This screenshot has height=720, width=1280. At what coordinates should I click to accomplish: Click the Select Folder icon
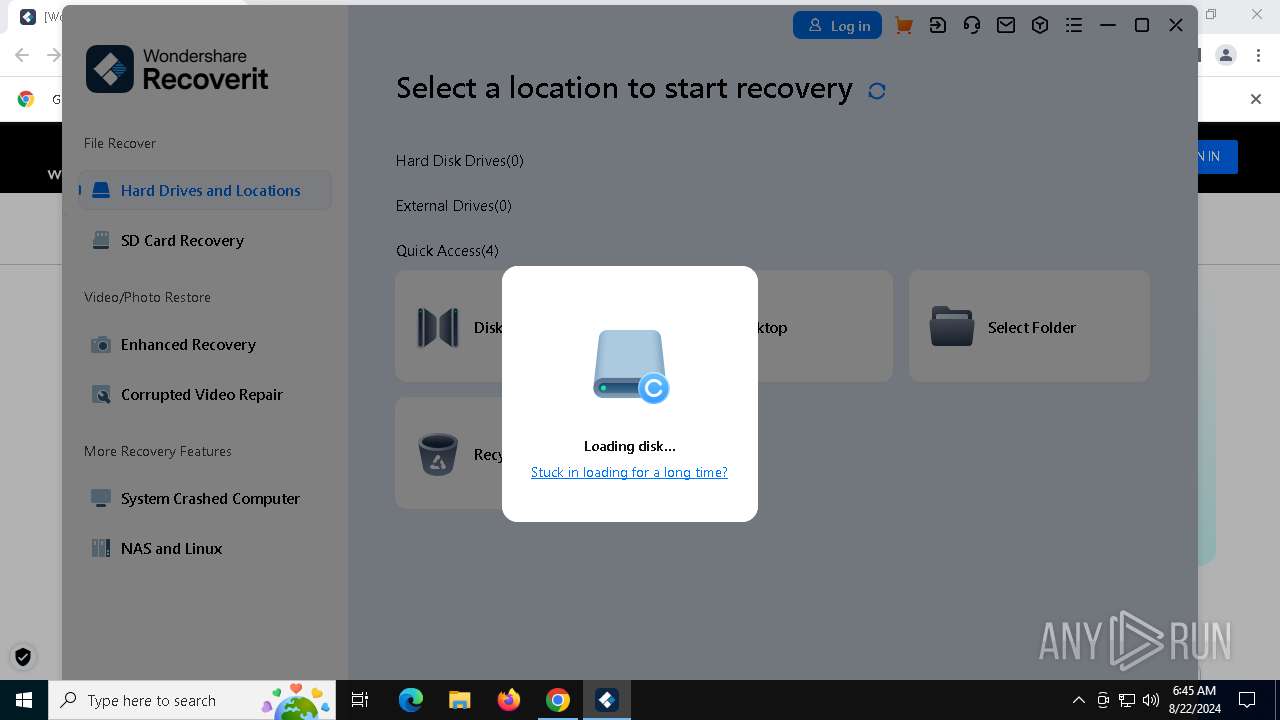point(952,327)
